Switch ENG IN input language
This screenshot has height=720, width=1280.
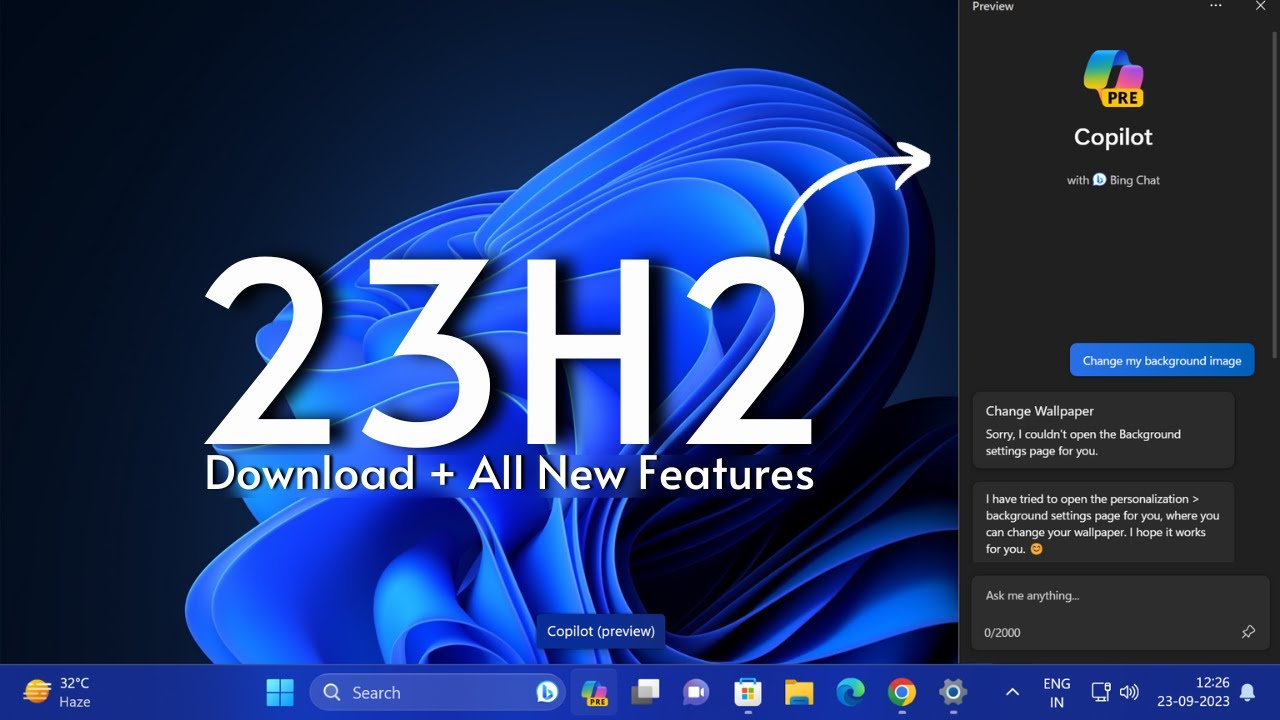click(1057, 692)
